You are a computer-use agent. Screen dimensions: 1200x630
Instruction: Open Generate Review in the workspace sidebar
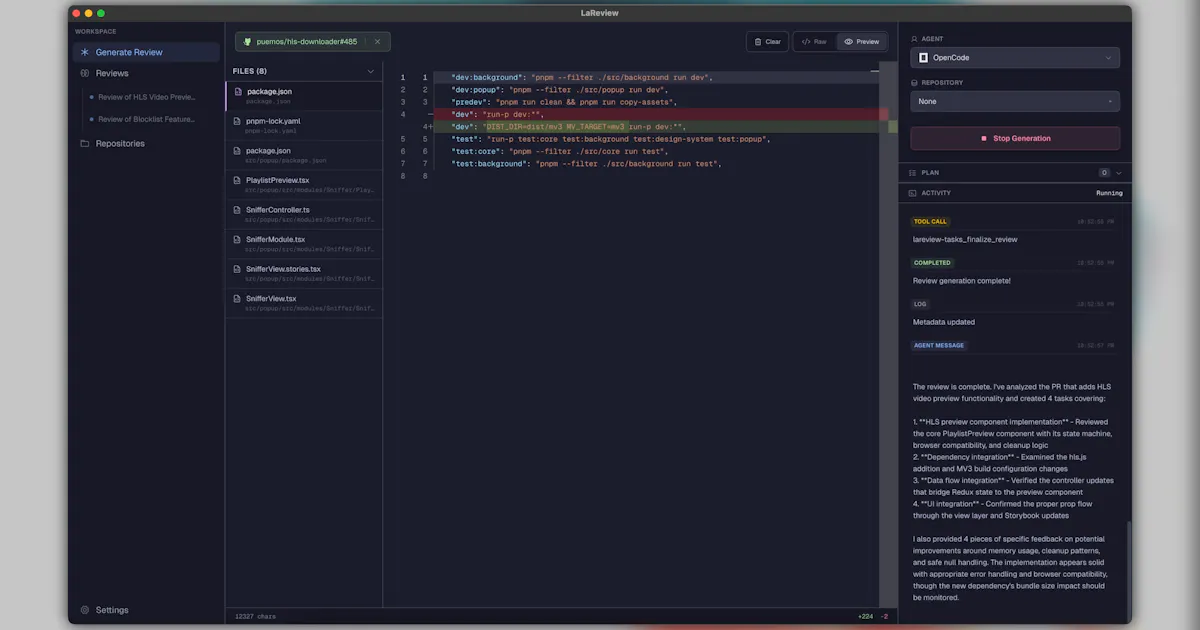[146, 52]
